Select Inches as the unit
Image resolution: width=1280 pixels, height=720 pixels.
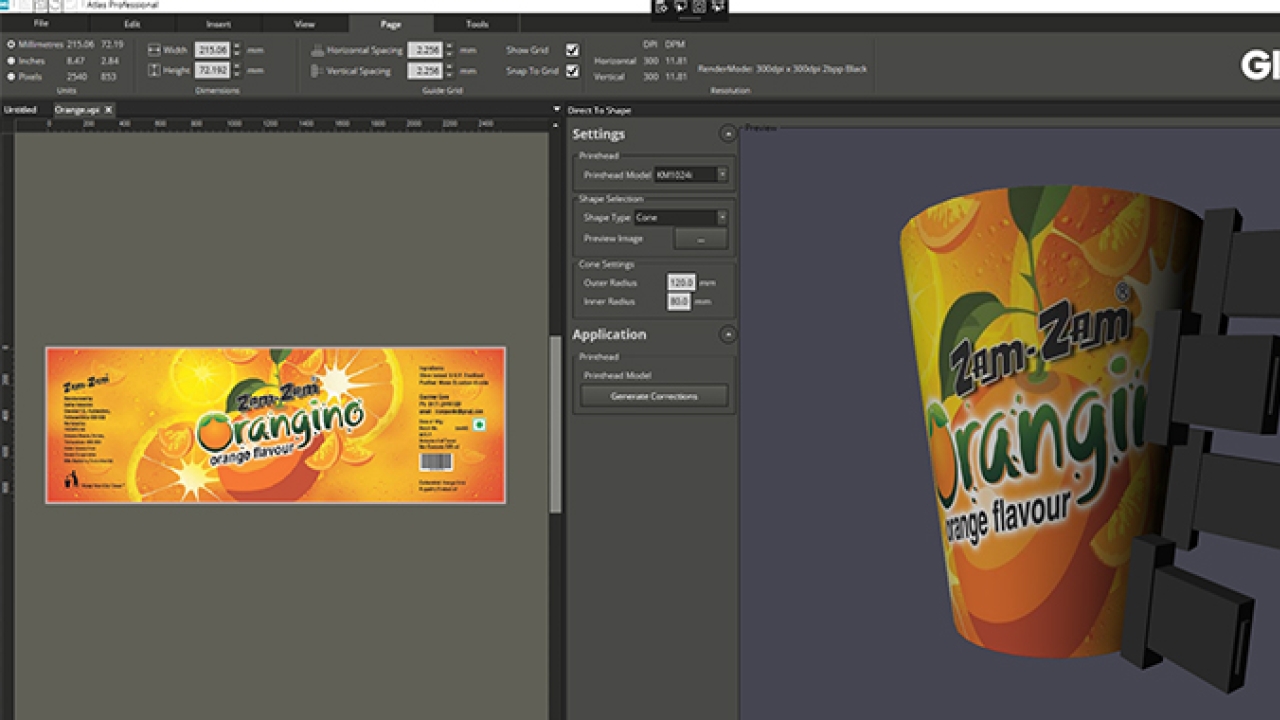point(11,60)
